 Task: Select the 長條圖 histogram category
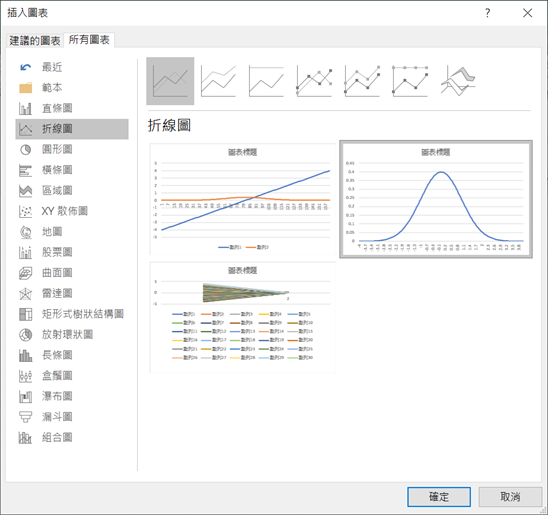pos(72,355)
